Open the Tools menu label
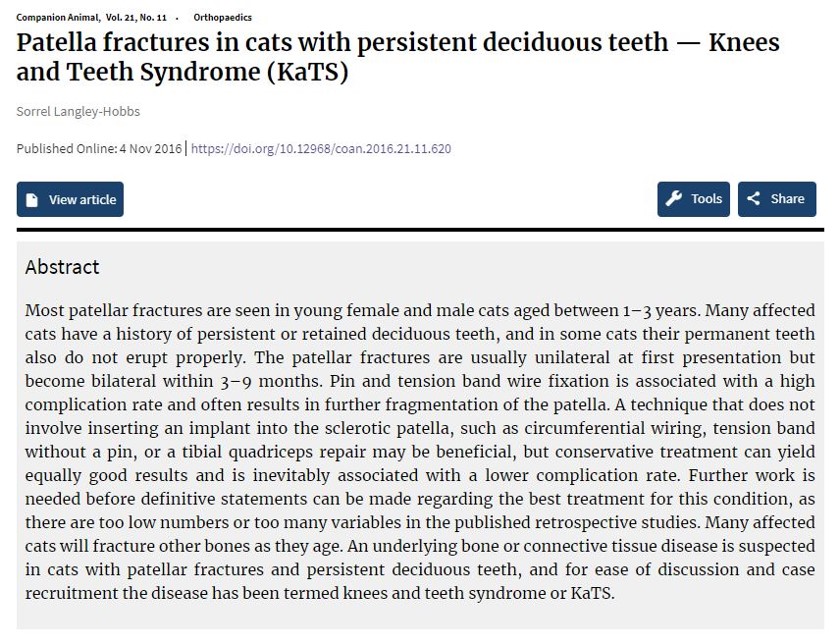840x644 pixels. tap(707, 199)
